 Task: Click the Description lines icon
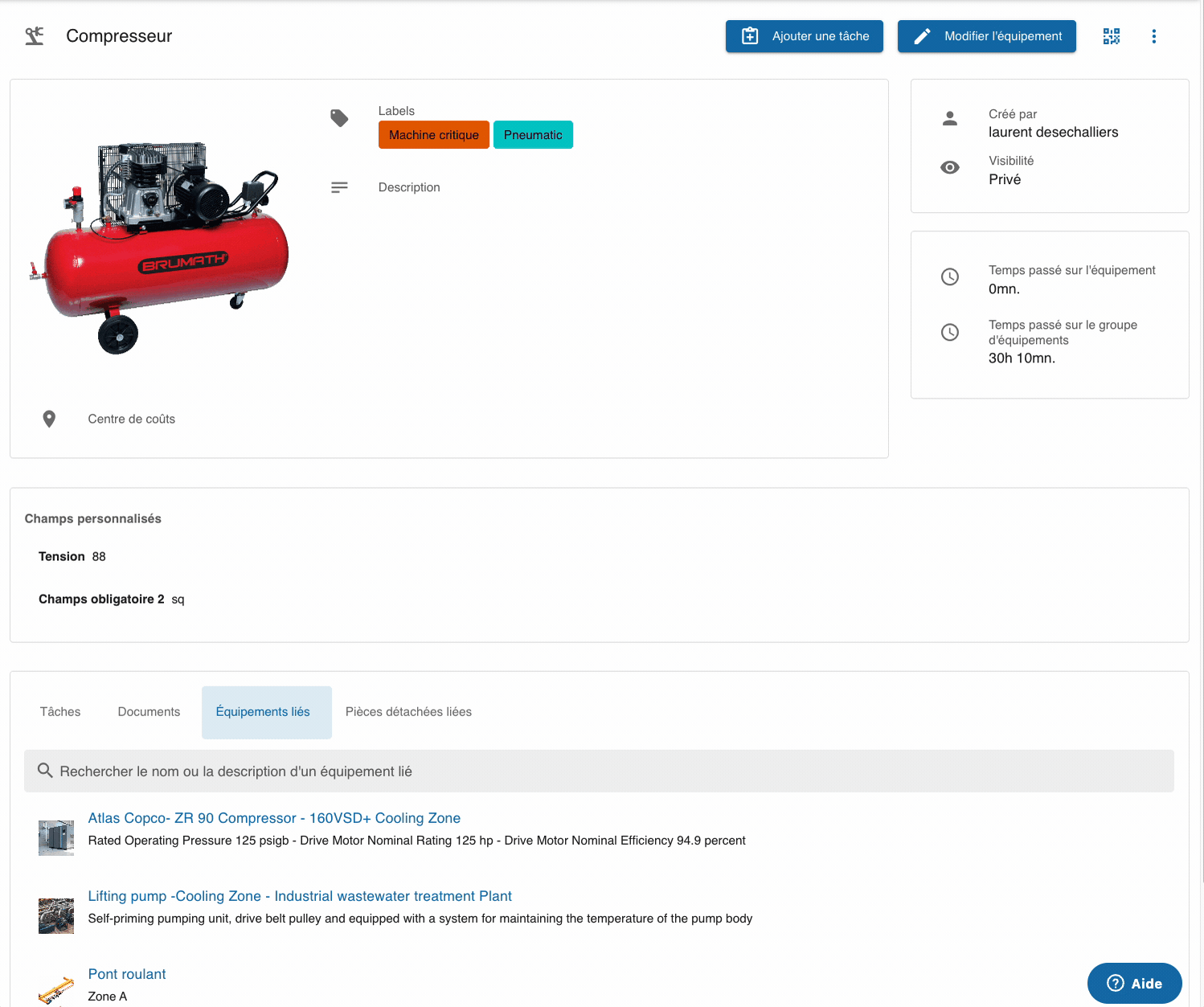tap(339, 187)
